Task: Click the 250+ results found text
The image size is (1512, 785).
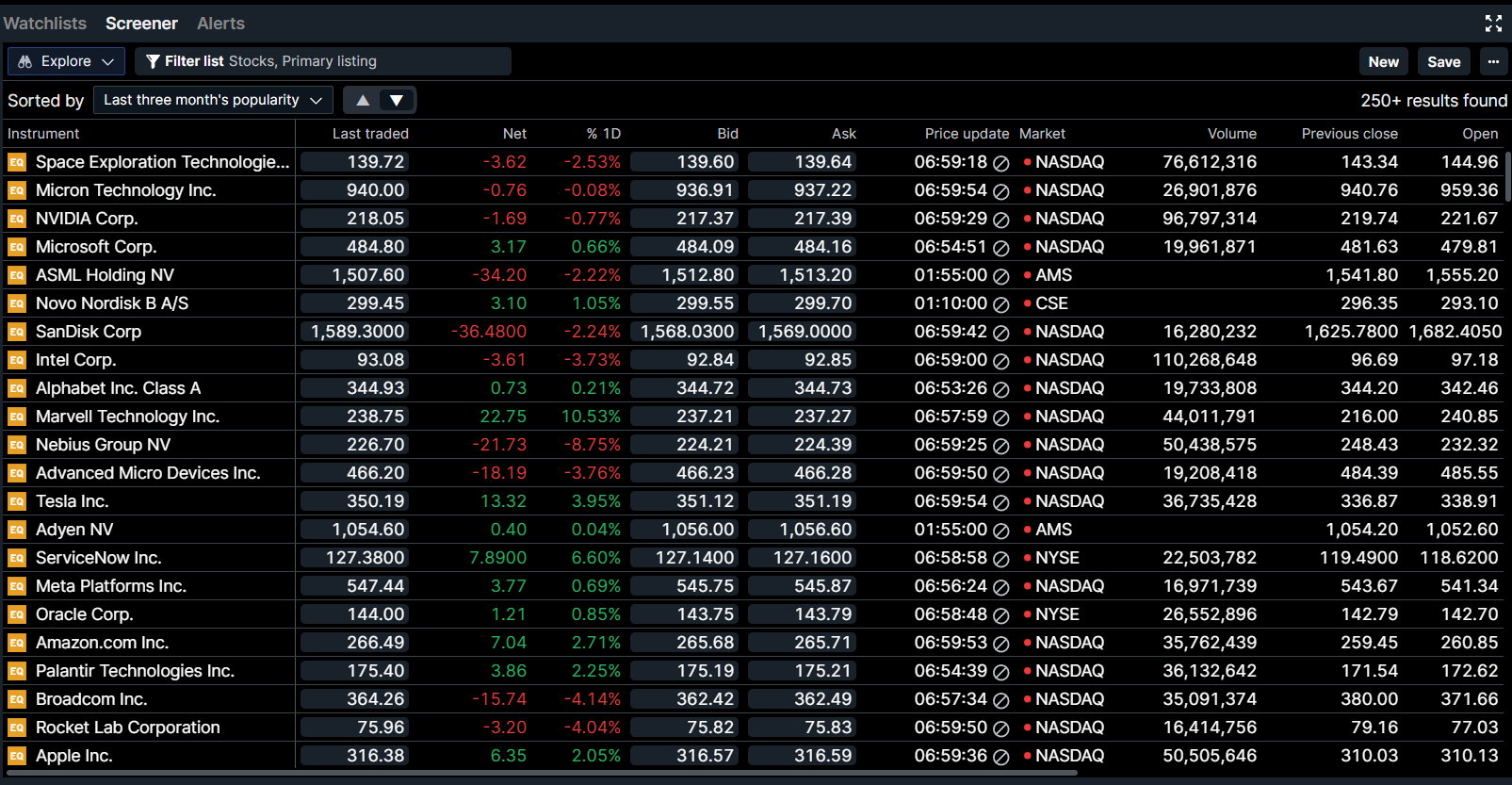Action: click(1434, 100)
